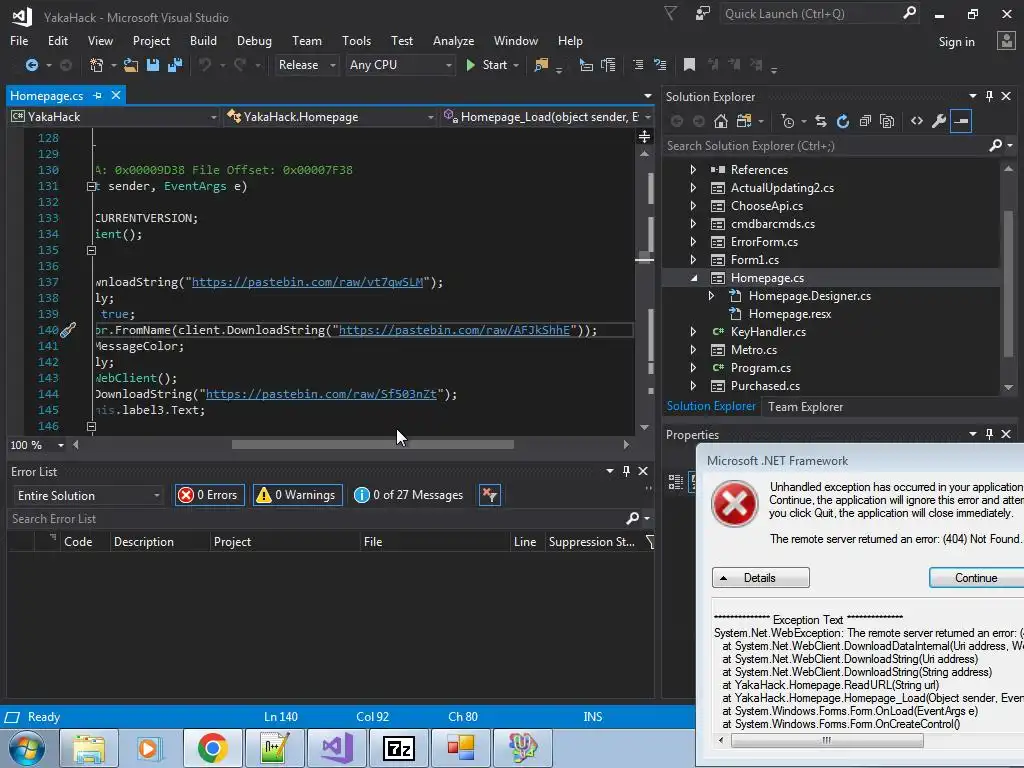Viewport: 1024px width, 768px height.
Task: Open the pastebin vt7qwSLM link on line 137
Action: (307, 282)
